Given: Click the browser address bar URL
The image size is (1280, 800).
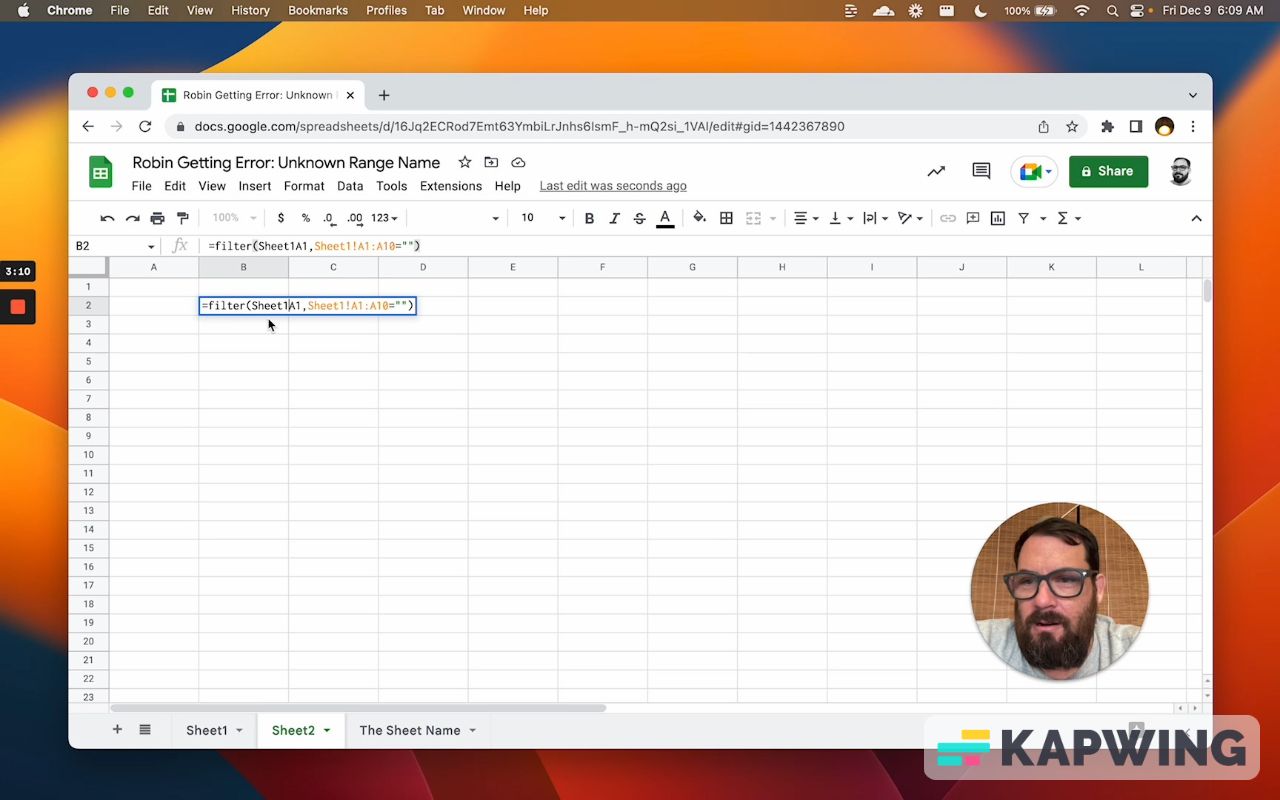Looking at the screenshot, I should point(519,127).
